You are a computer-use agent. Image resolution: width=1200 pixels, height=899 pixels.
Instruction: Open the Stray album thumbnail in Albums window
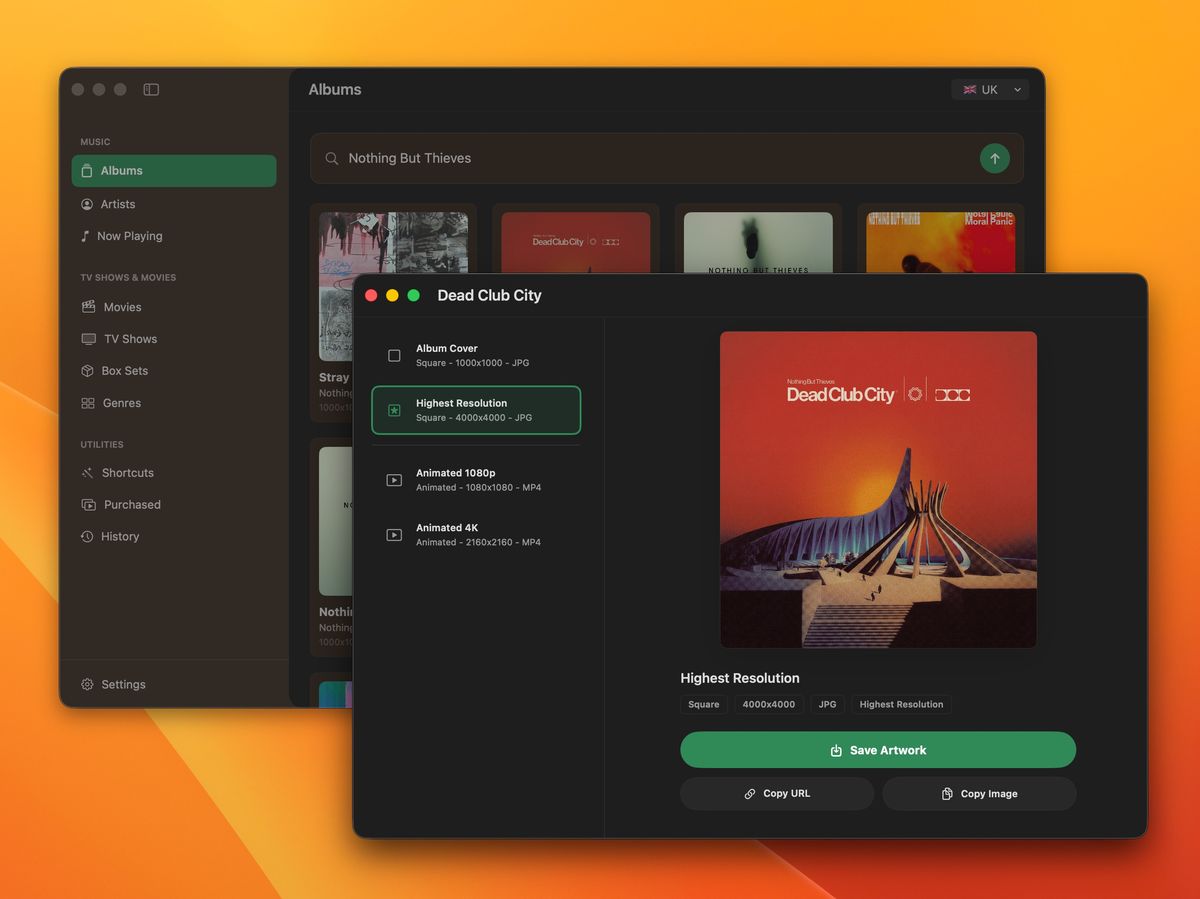[x=393, y=286]
